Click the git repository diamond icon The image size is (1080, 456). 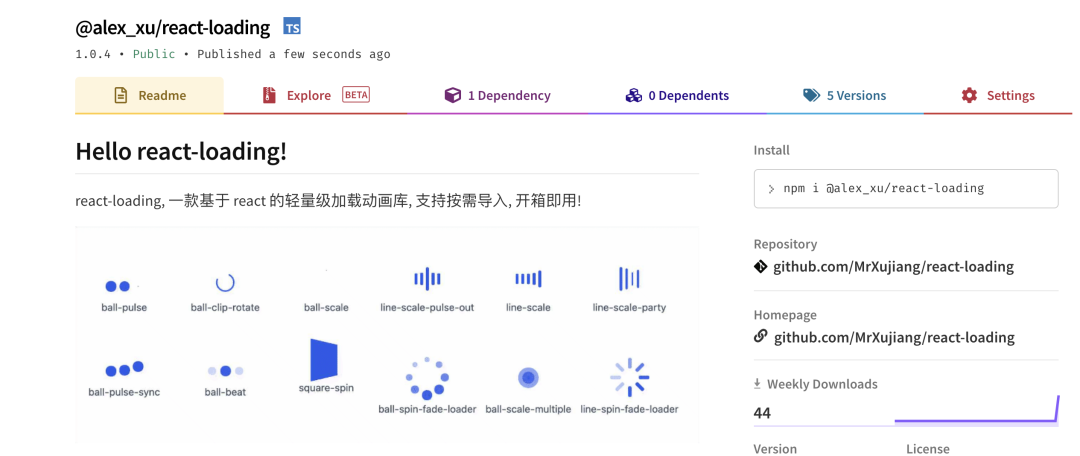(x=760, y=267)
